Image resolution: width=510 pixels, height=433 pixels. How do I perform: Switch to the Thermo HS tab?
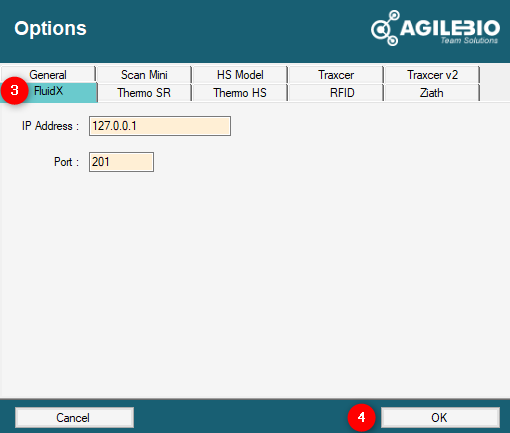click(240, 92)
